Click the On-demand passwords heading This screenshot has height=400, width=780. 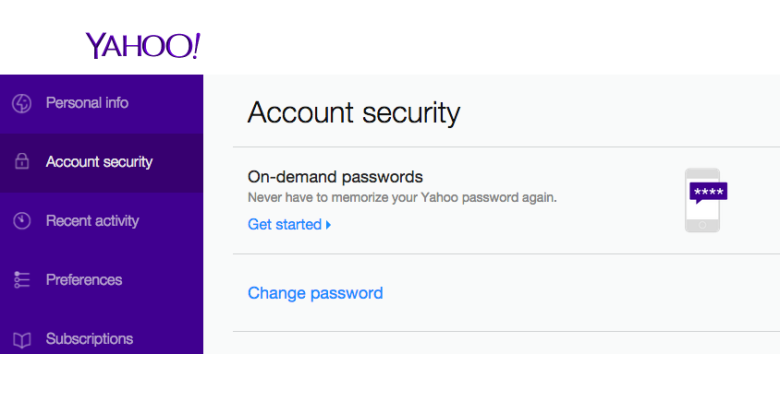pyautogui.click(x=335, y=178)
